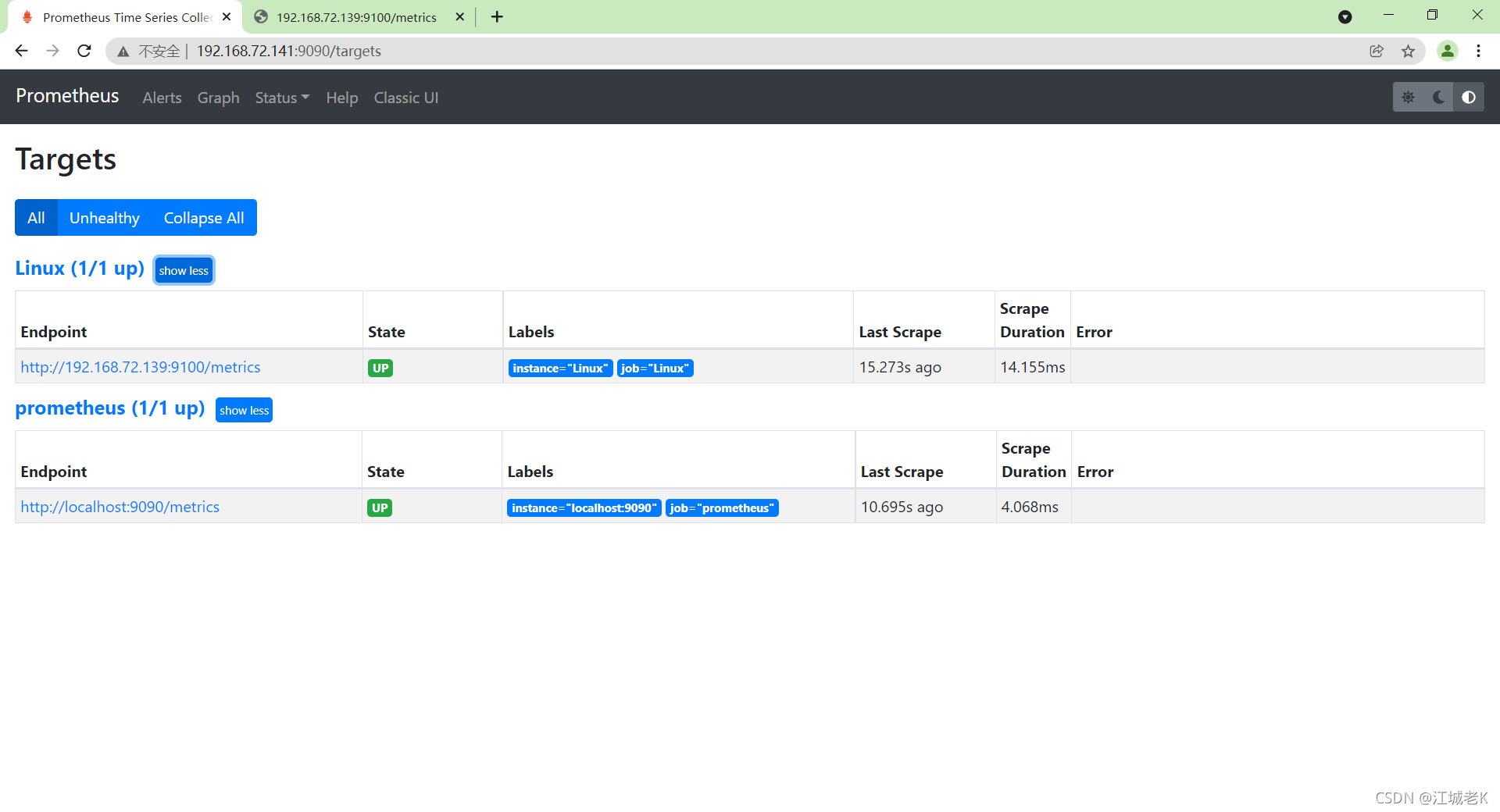Select the Prometheus Time Series tab

pos(127,17)
